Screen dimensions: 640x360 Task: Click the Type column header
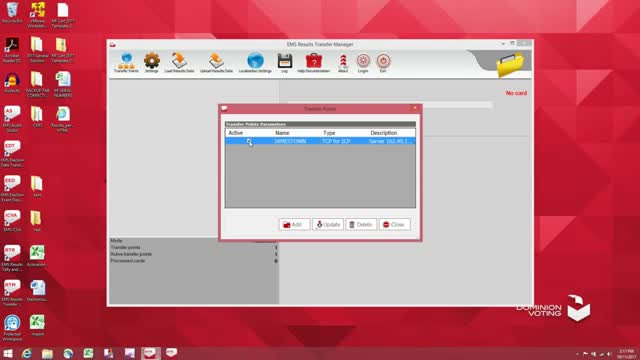point(329,133)
